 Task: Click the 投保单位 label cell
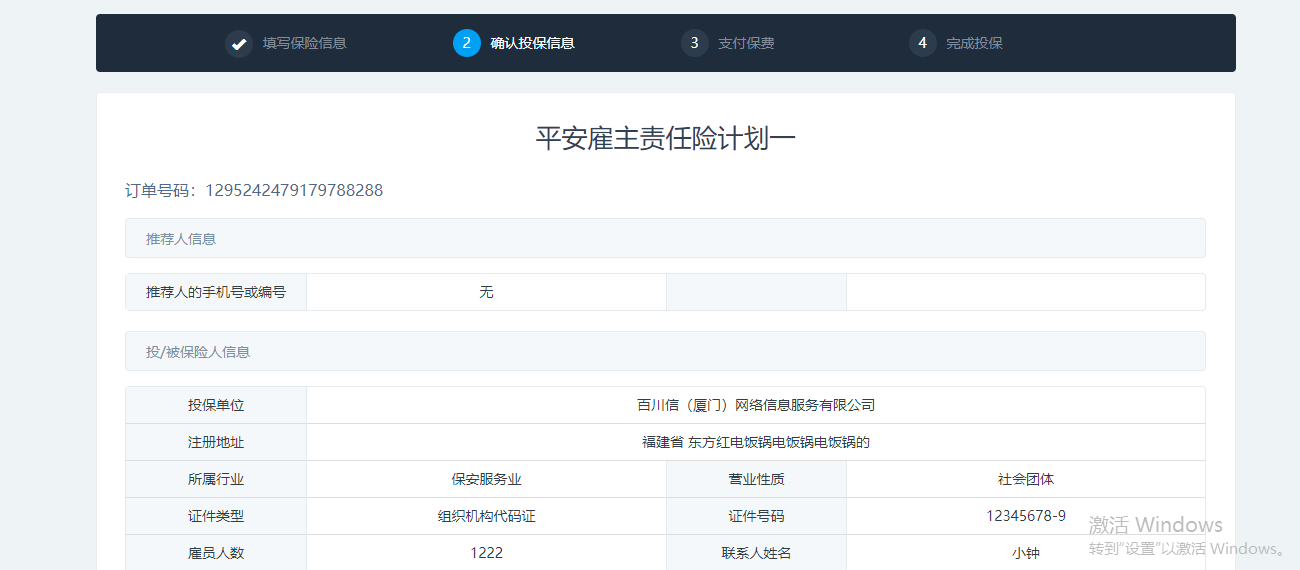(216, 405)
